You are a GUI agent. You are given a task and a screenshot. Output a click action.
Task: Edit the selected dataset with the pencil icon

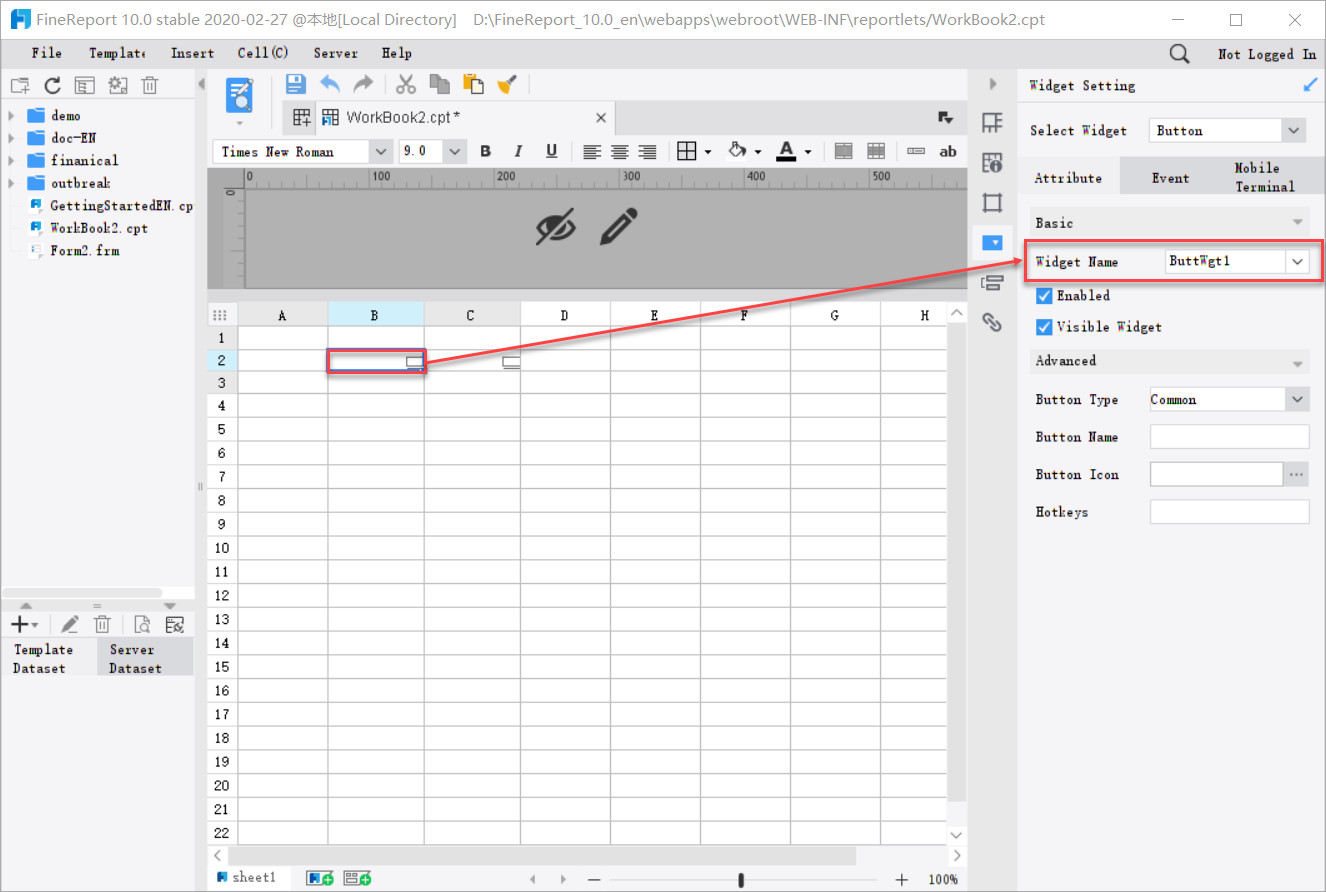tap(68, 623)
